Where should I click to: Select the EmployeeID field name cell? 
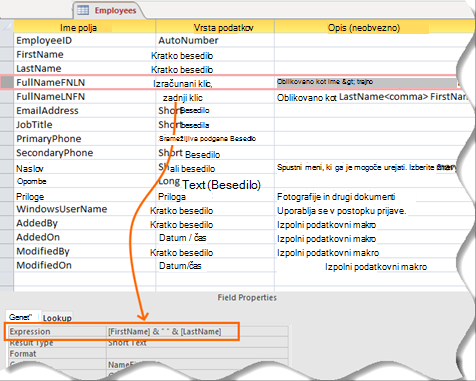click(85, 41)
